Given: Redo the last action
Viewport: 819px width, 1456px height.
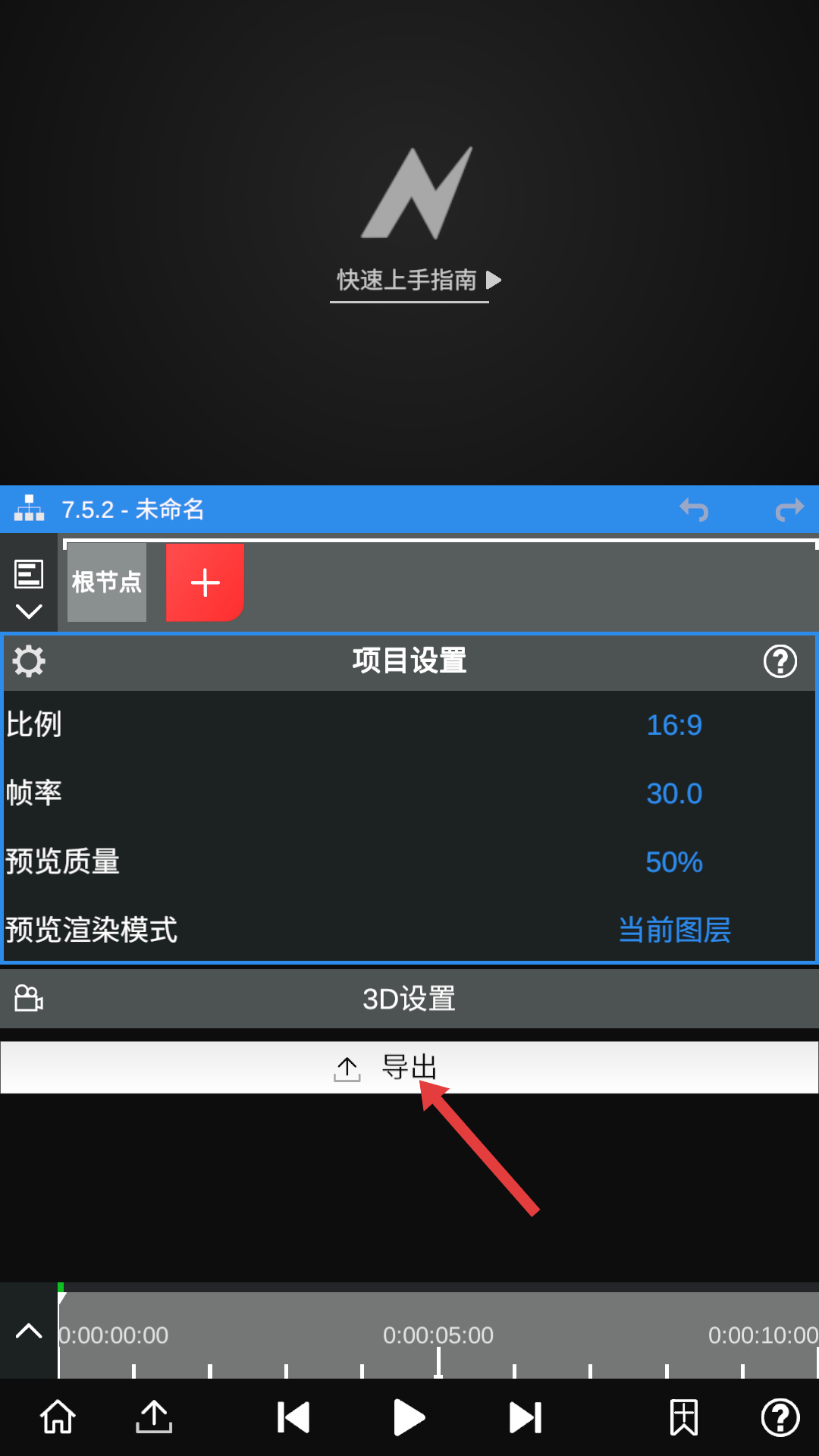Looking at the screenshot, I should (789, 510).
